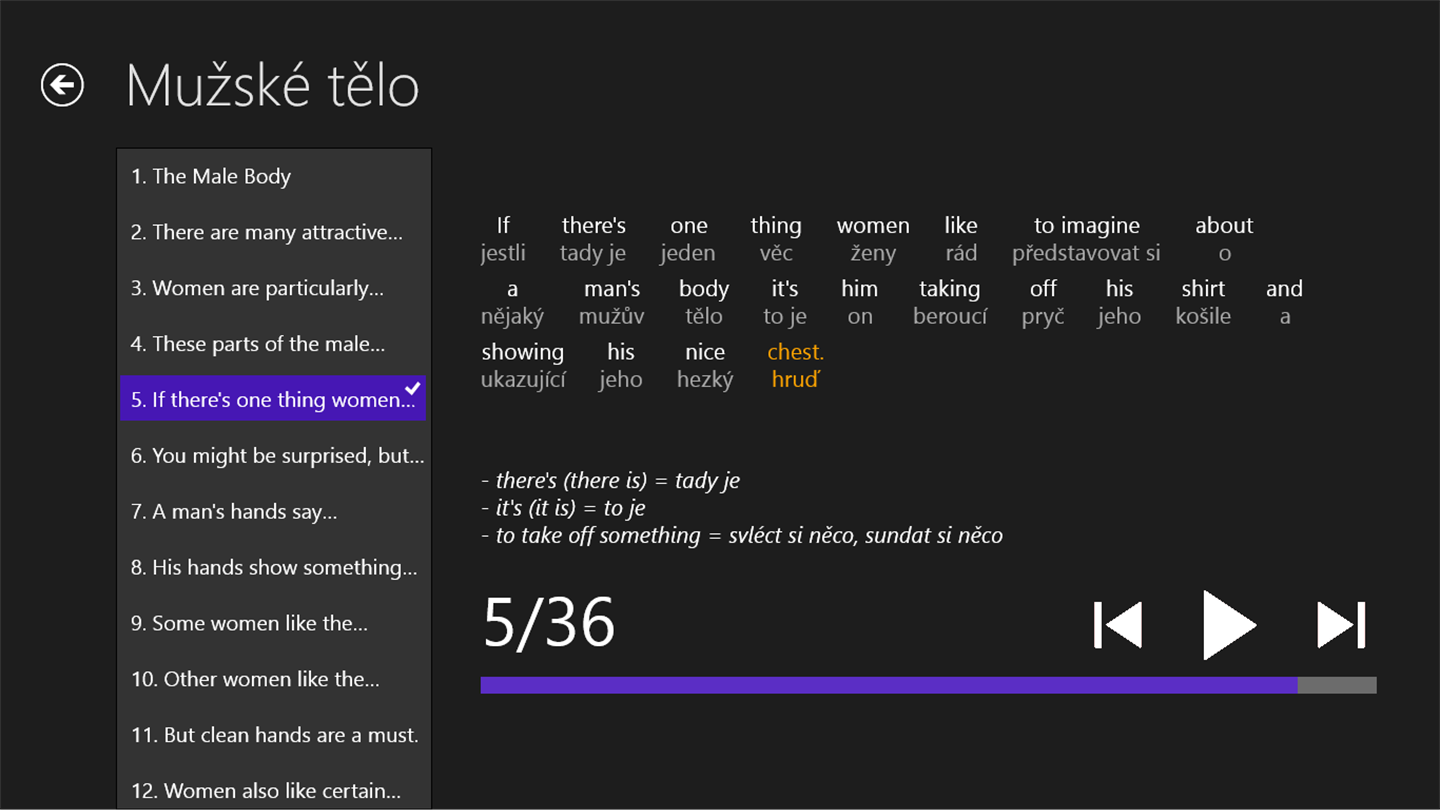Click the highlighted word 'chest.'
The width and height of the screenshot is (1440, 810).
coord(795,352)
